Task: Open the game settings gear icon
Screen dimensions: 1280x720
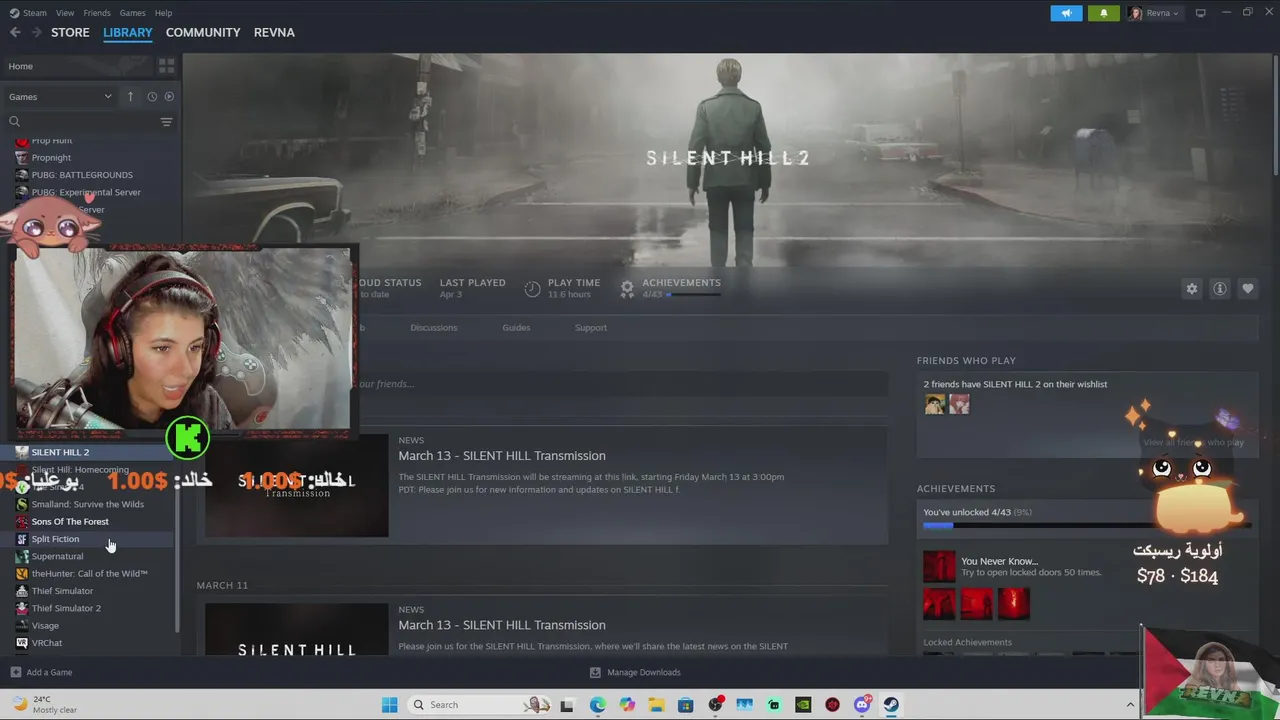Action: point(1192,288)
